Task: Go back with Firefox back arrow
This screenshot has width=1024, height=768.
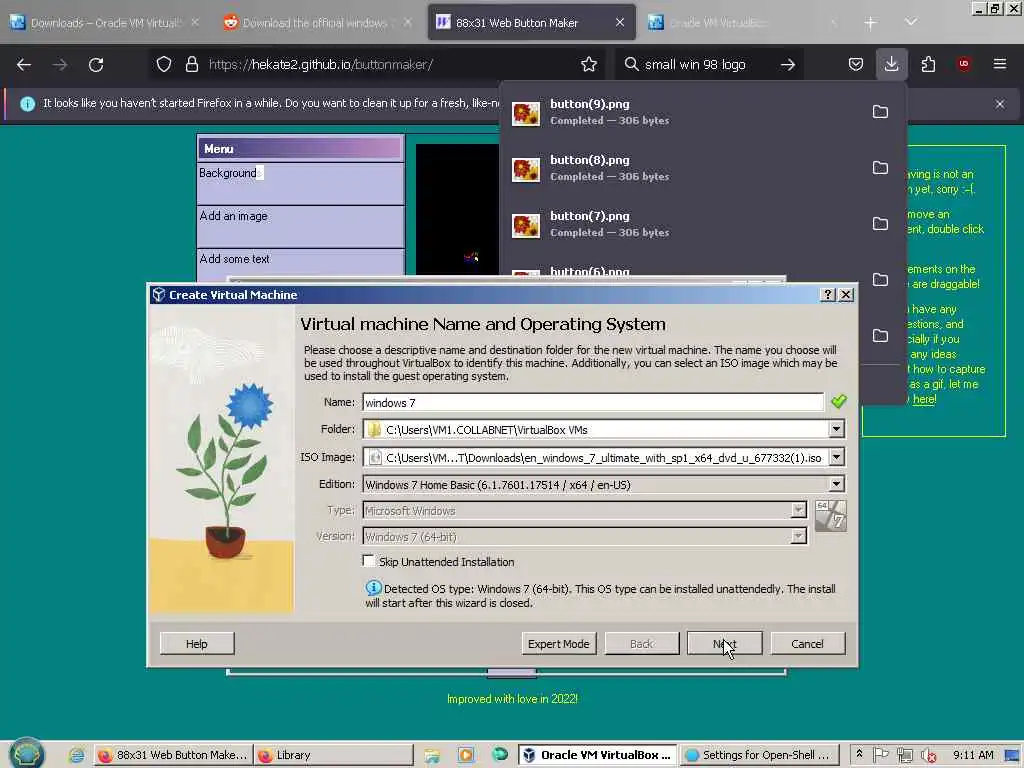Action: (24, 65)
